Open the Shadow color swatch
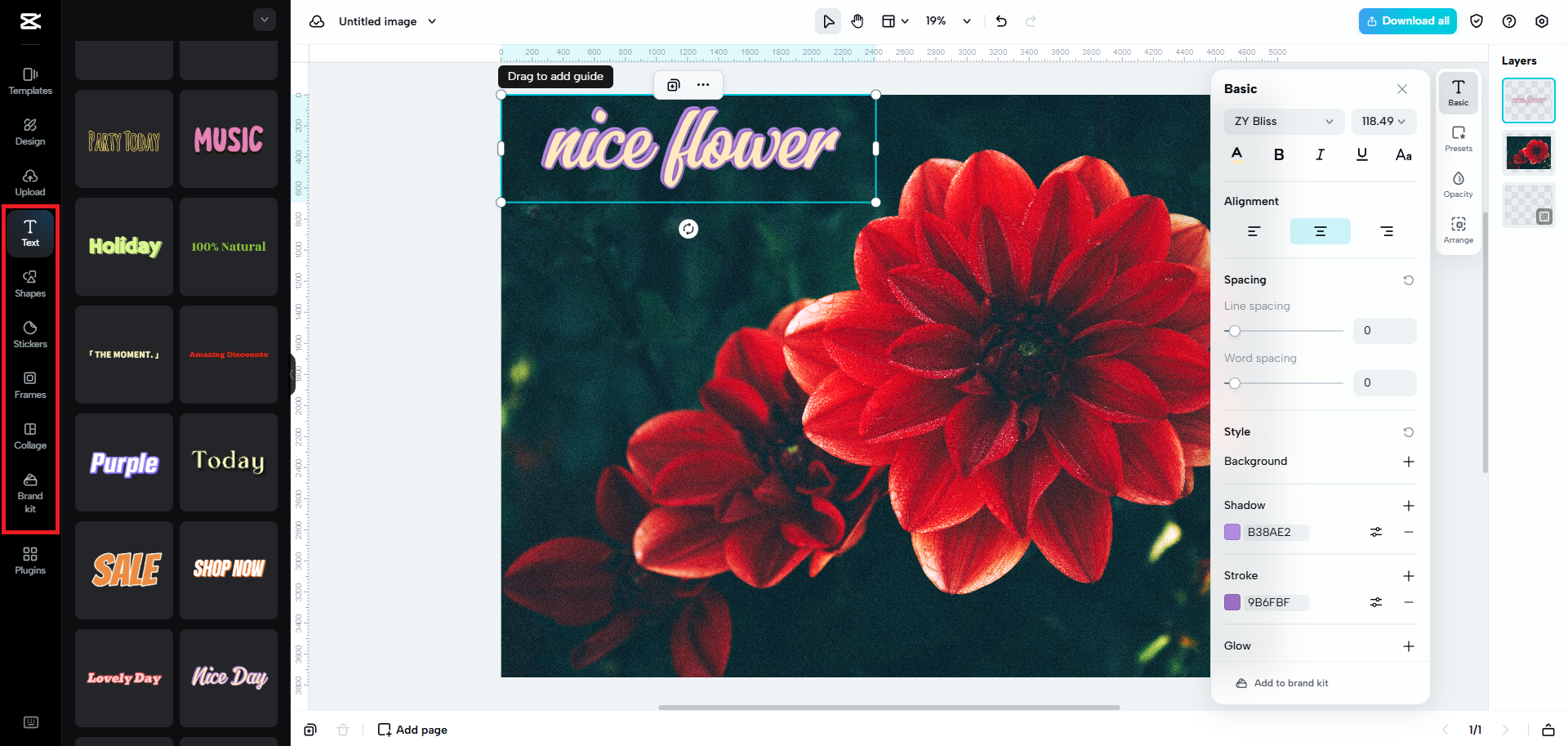This screenshot has height=746, width=1568. tap(1233, 532)
